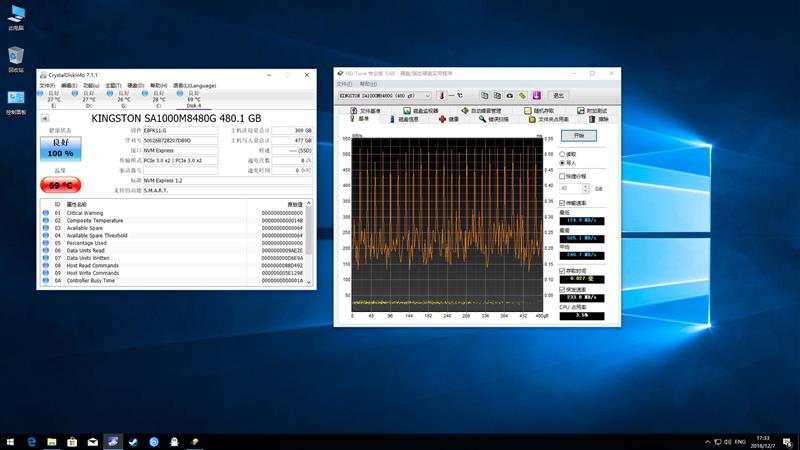The image size is (800, 450).
Task: Select Composite Temperature attribute row
Action: [173, 220]
